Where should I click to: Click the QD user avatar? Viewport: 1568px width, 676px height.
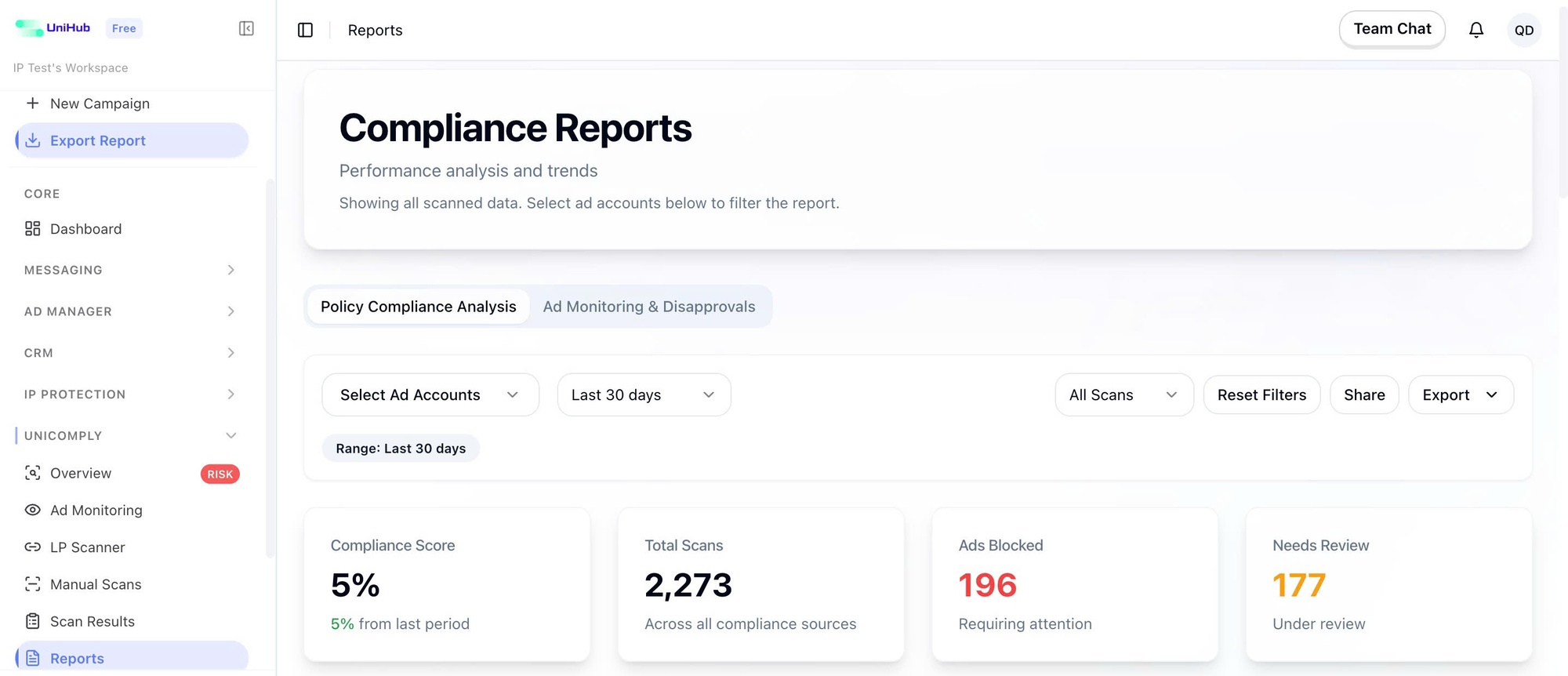coord(1523,31)
